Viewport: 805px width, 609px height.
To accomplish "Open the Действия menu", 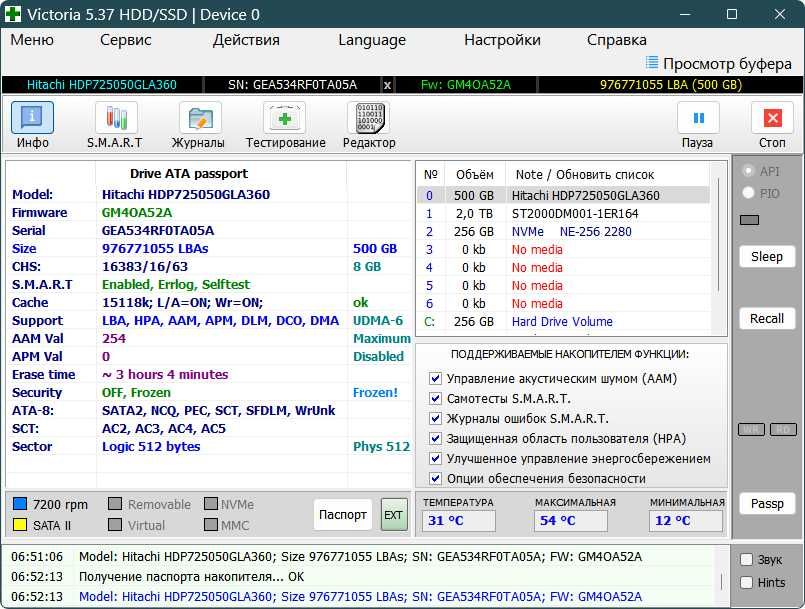I will 246,40.
